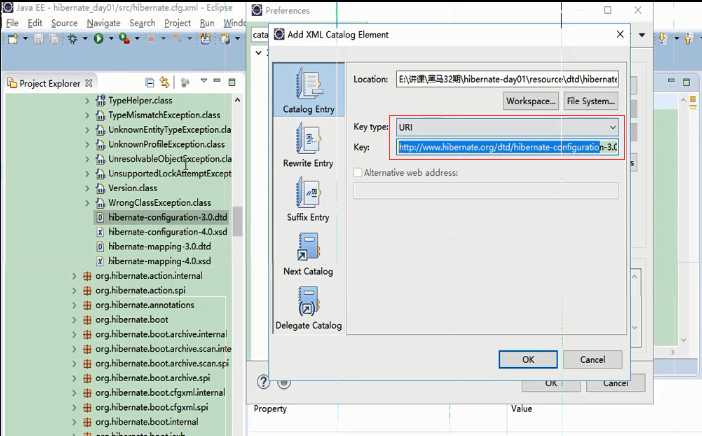Maximize the editor area on the right

(x=687, y=82)
